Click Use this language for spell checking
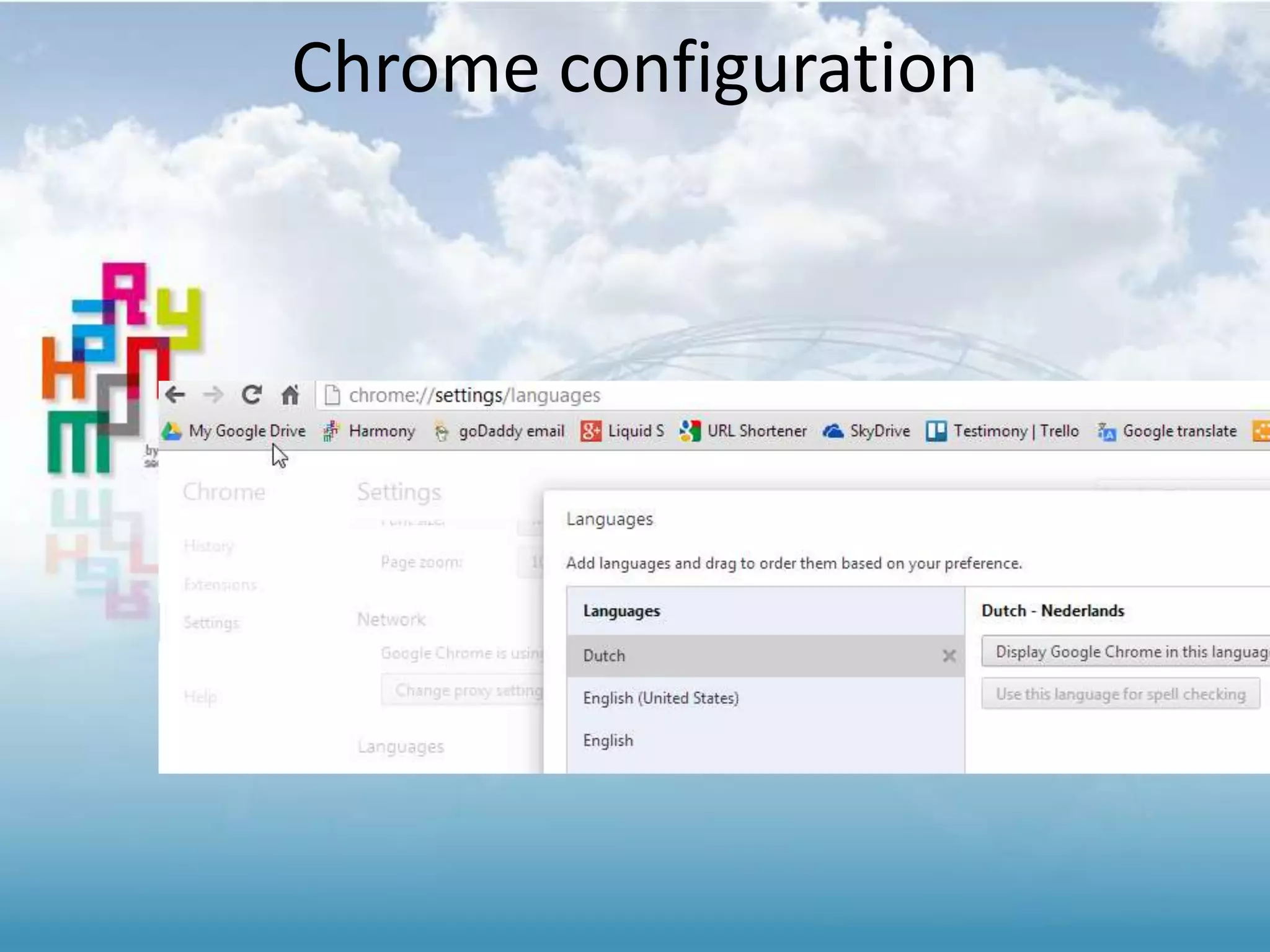This screenshot has width=1270, height=952. (x=1121, y=694)
